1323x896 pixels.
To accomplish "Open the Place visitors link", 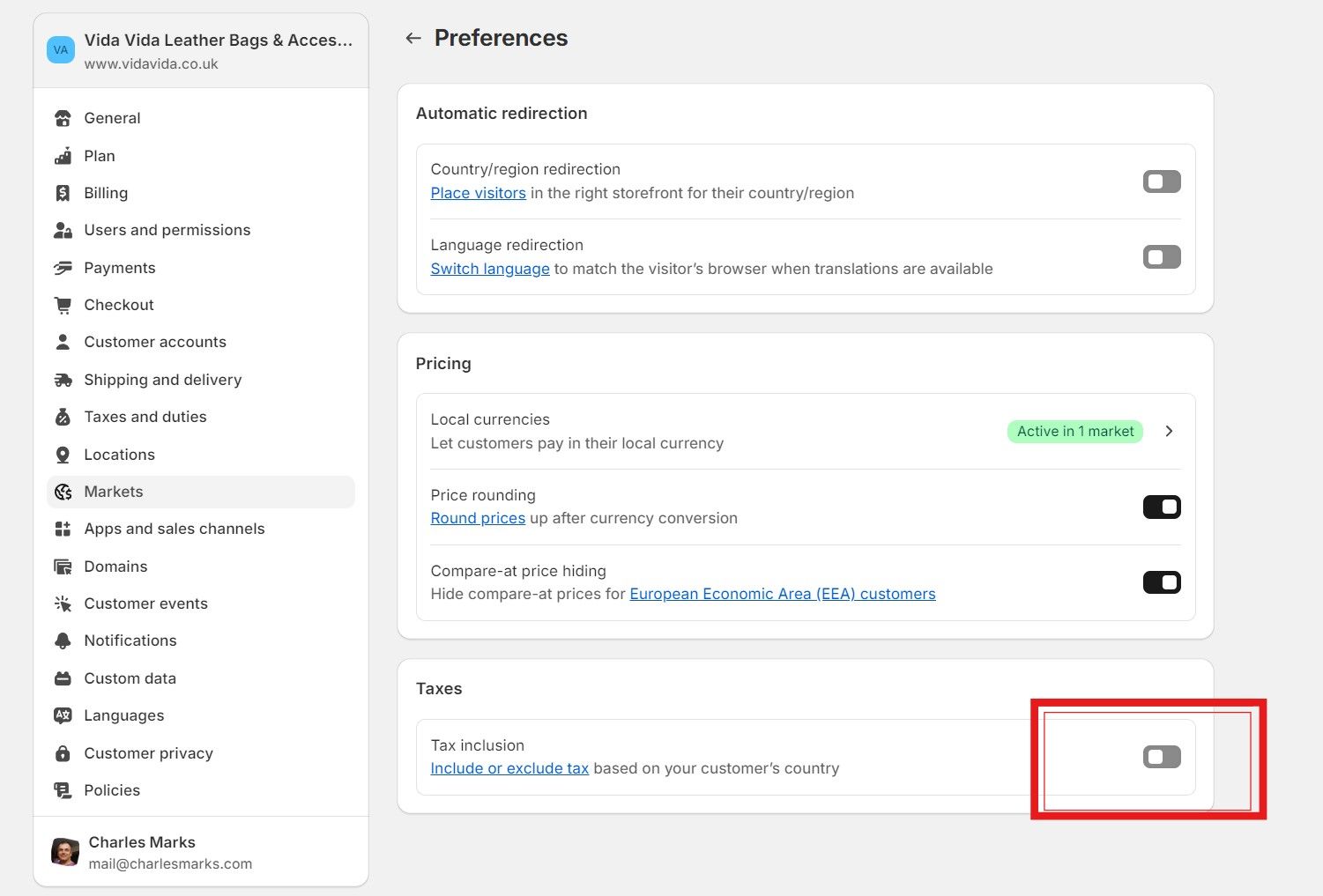I will point(478,193).
